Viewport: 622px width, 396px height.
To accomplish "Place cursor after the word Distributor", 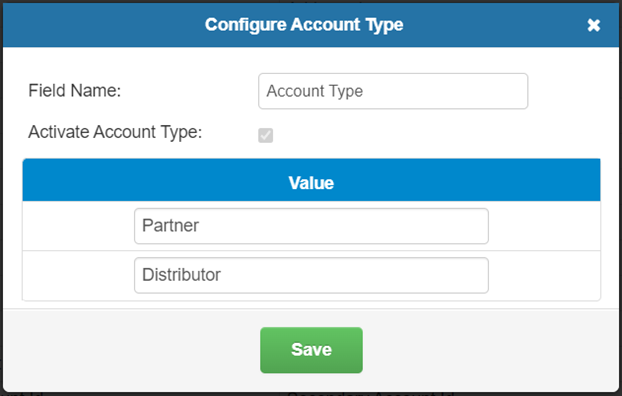I will 222,275.
